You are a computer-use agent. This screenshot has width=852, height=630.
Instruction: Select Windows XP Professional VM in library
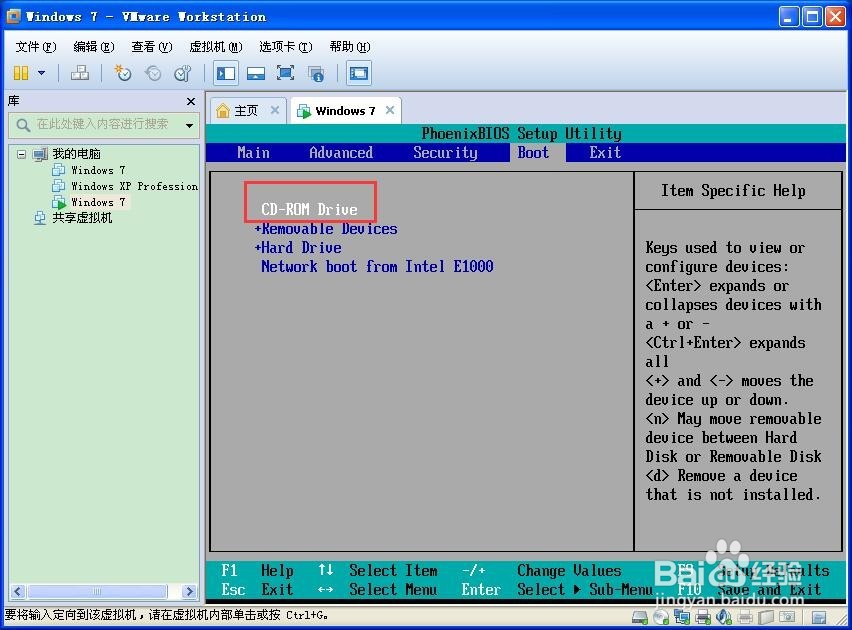pos(134,186)
